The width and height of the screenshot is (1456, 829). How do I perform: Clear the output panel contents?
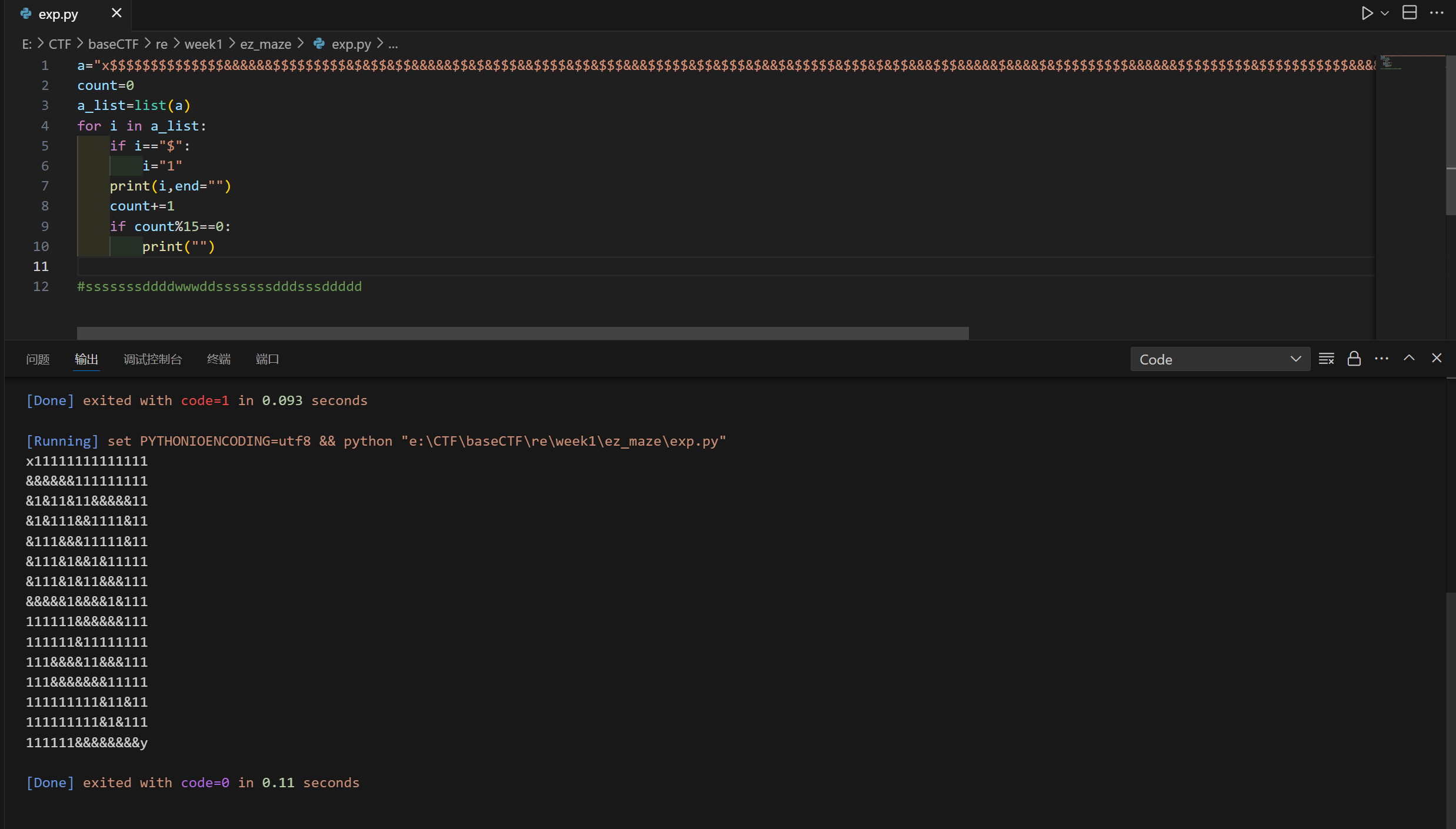[1327, 358]
